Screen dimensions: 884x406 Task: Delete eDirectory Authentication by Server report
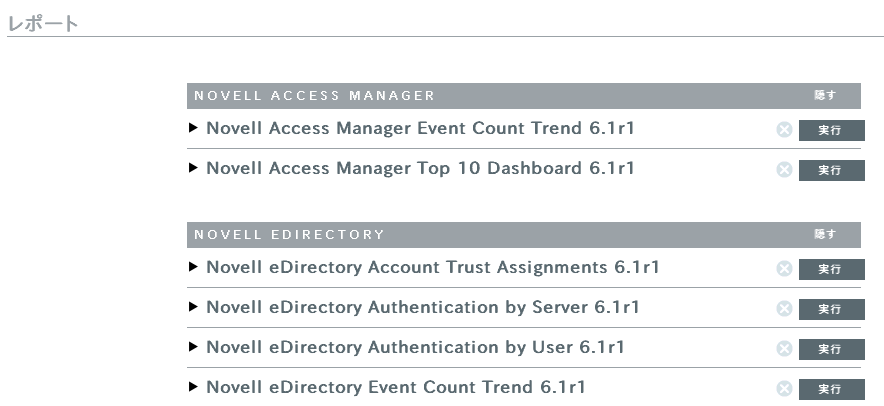click(784, 309)
